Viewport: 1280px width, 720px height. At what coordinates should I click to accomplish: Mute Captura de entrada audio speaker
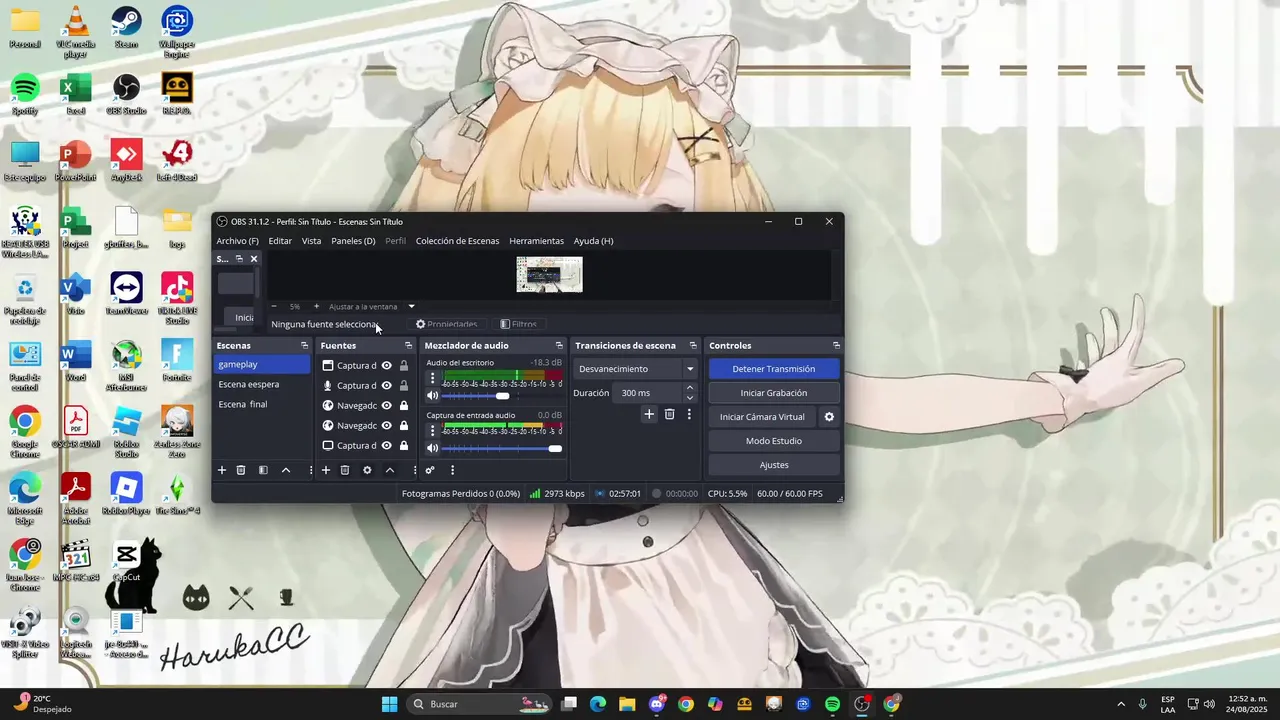click(x=432, y=448)
